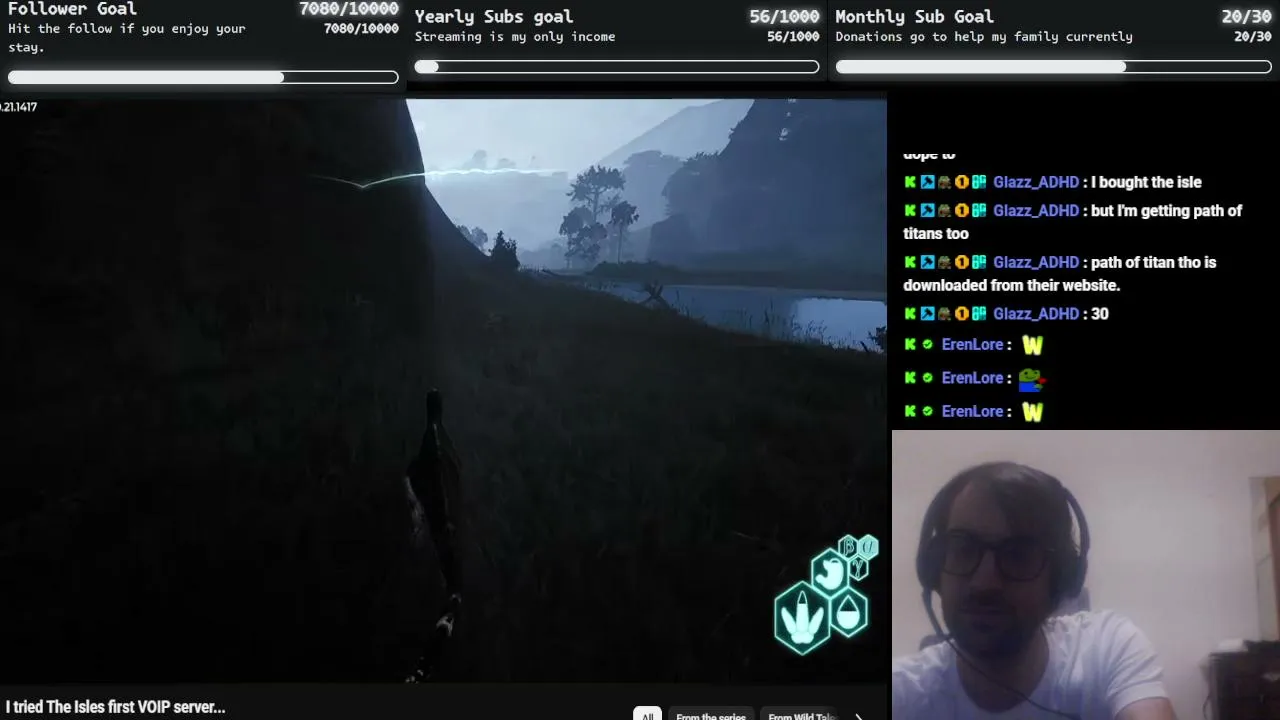Screen dimensions: 1280x720
Task: Click the chat text "titans too"
Action: (936, 233)
